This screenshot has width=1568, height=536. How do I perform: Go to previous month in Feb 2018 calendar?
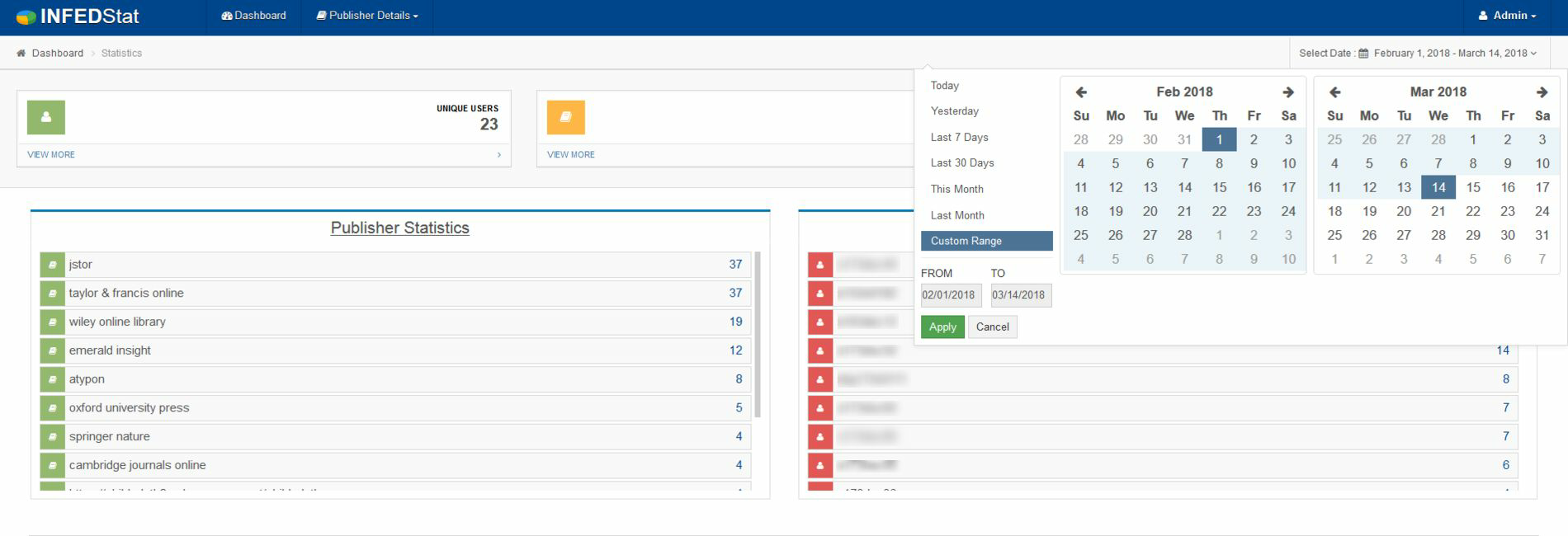(1081, 92)
